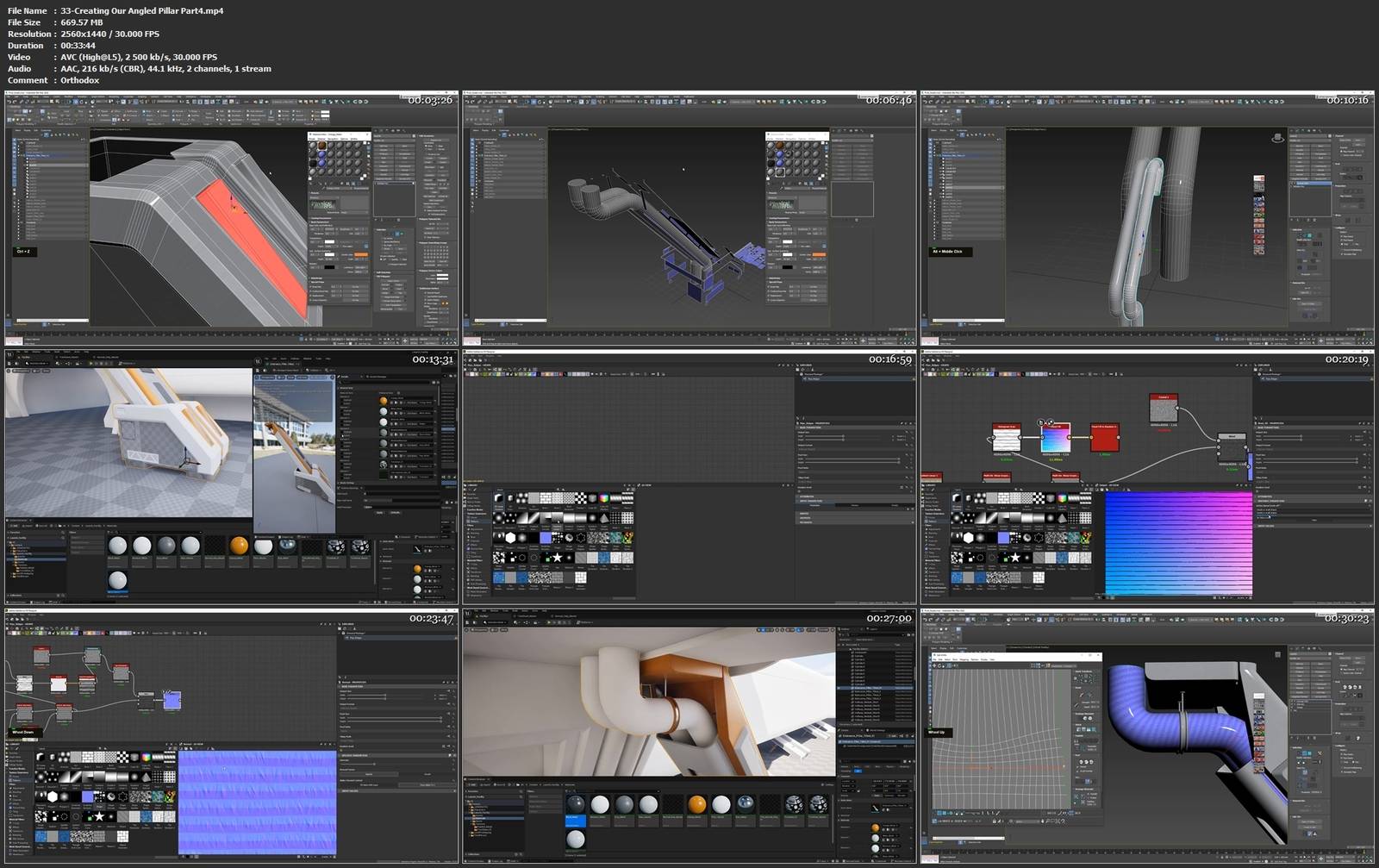1379x868 pixels.
Task: Open the video frame stamped 00:27:00
Action: click(x=689, y=736)
